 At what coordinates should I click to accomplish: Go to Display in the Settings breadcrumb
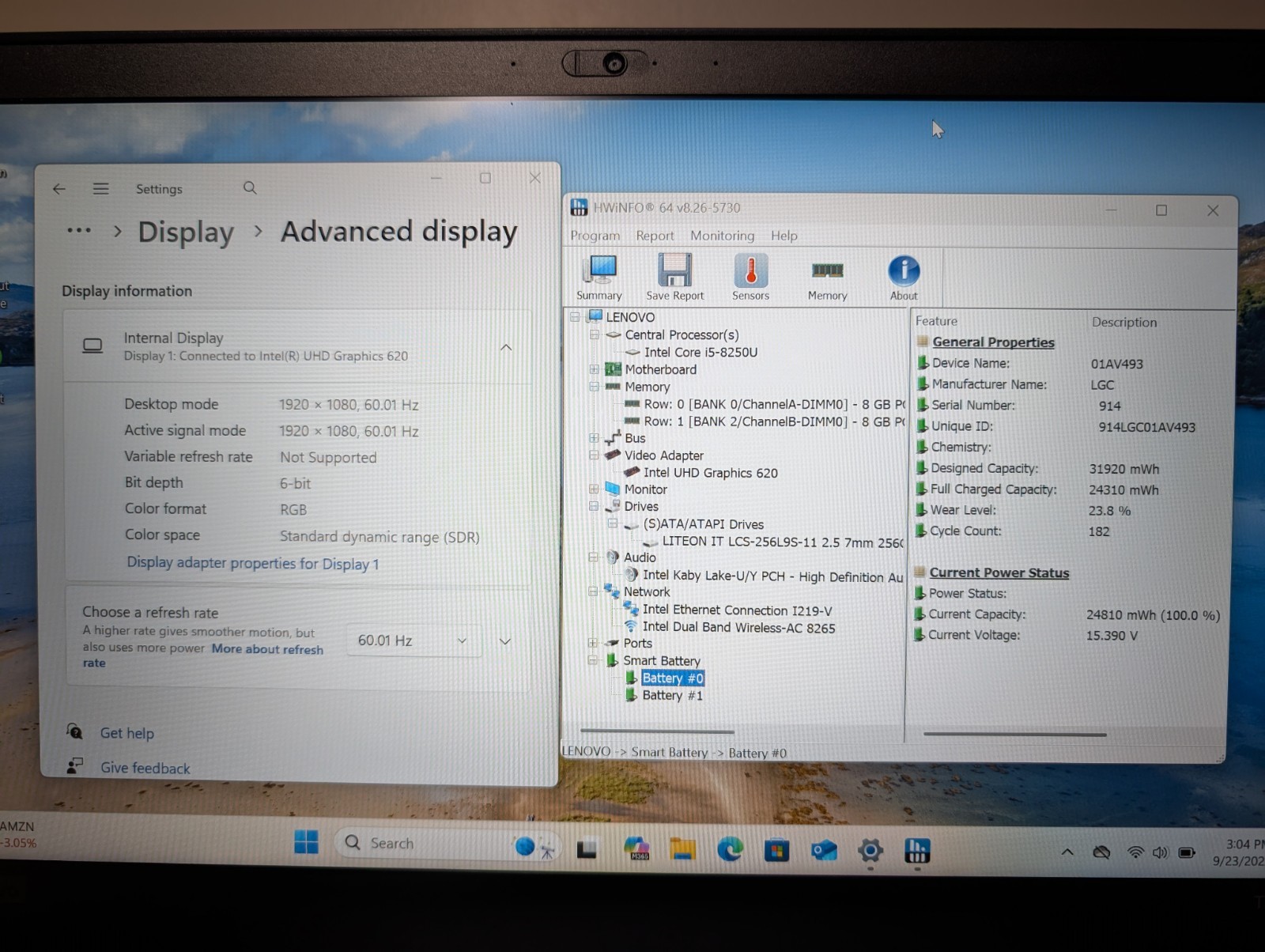(x=186, y=232)
